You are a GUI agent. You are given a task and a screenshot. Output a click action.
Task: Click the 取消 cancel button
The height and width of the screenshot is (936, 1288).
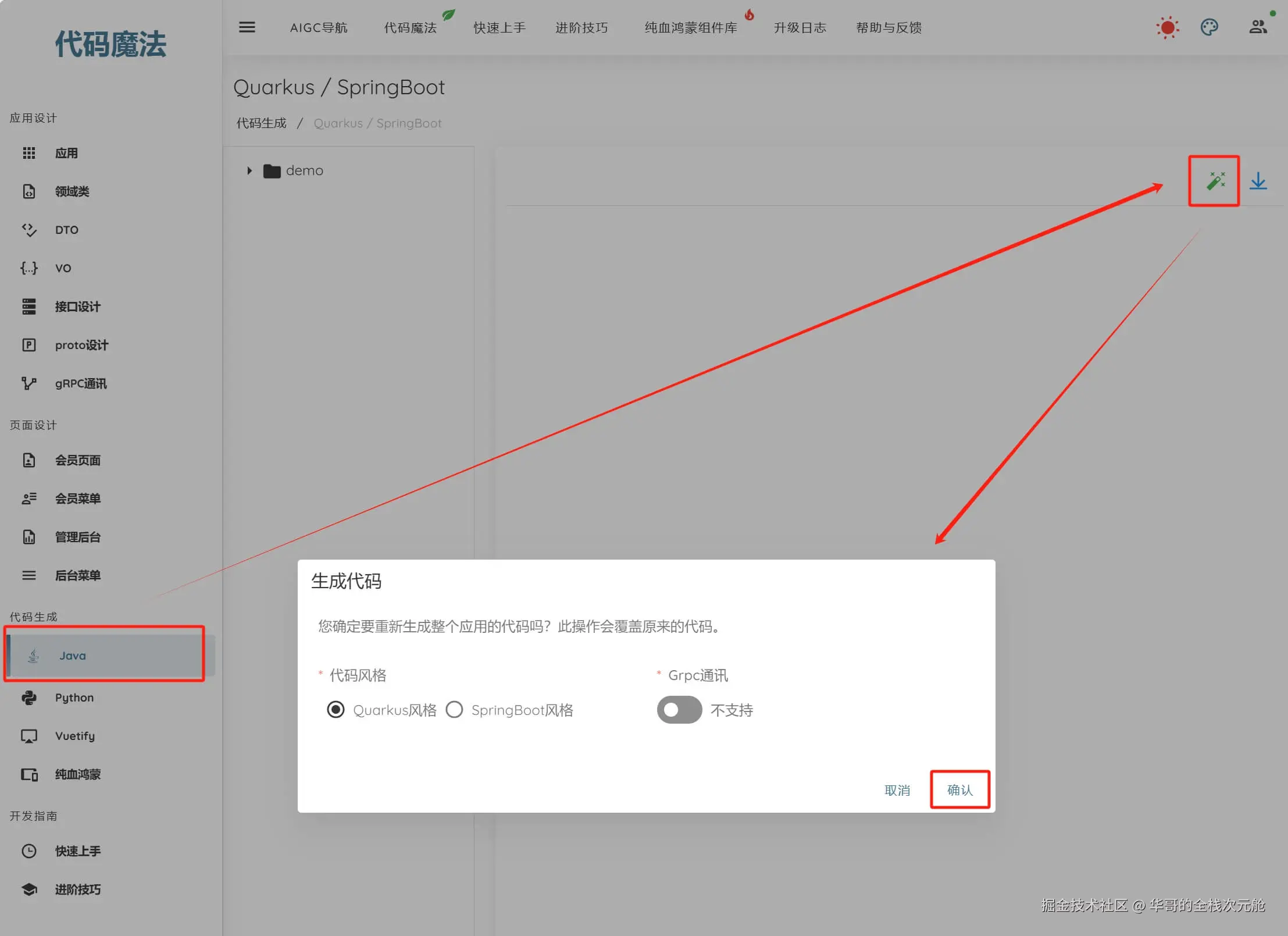pos(897,790)
